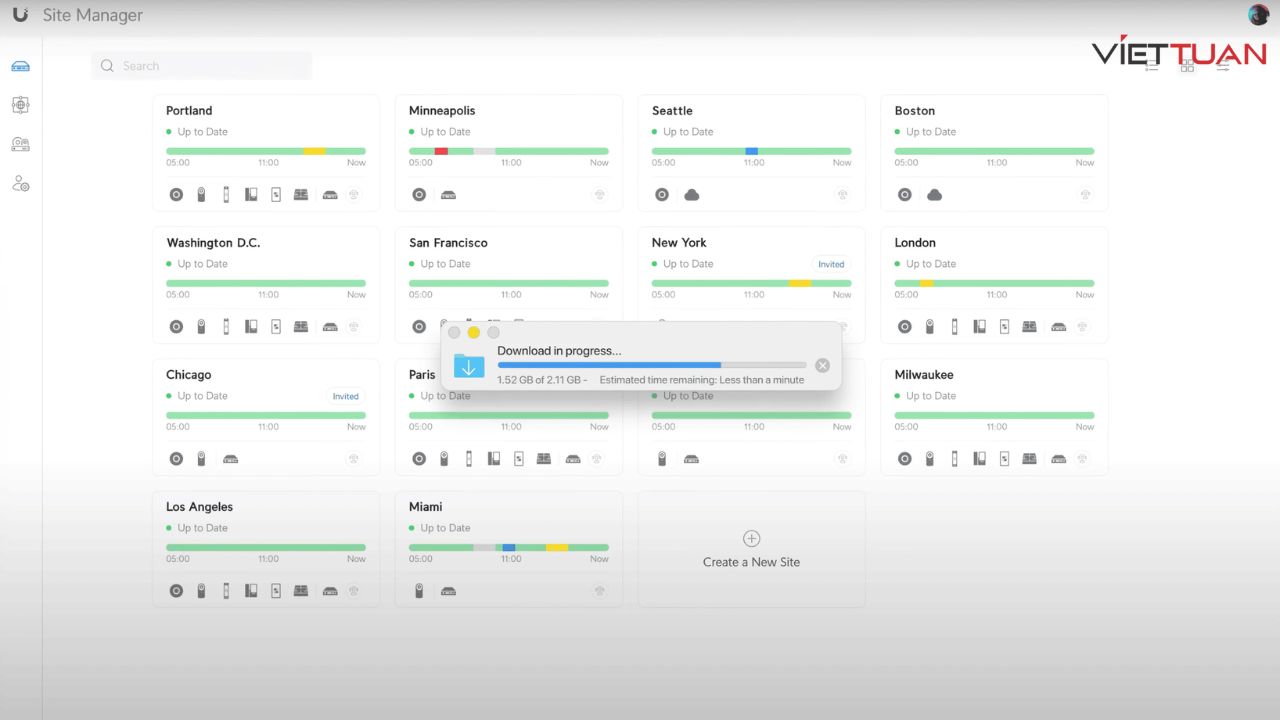Open Network app icon in Seattle card

click(662, 195)
